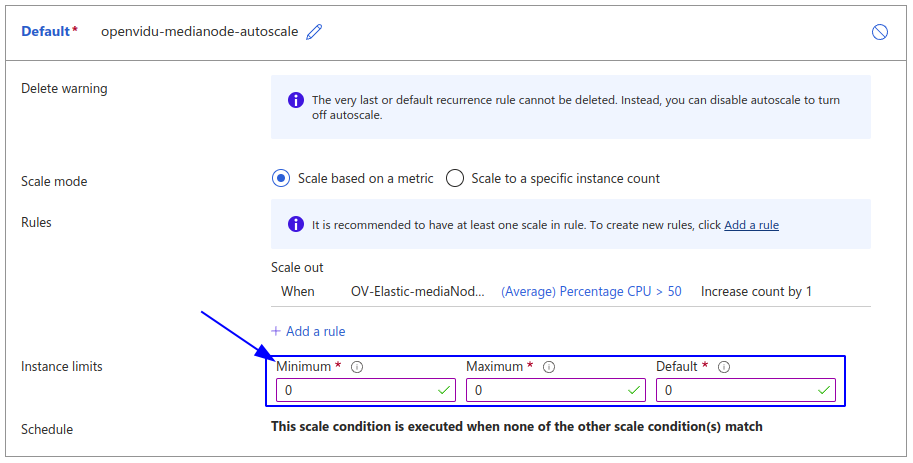Click the Maximum instance limit field
The width and height of the screenshot is (913, 463).
[x=546, y=390]
